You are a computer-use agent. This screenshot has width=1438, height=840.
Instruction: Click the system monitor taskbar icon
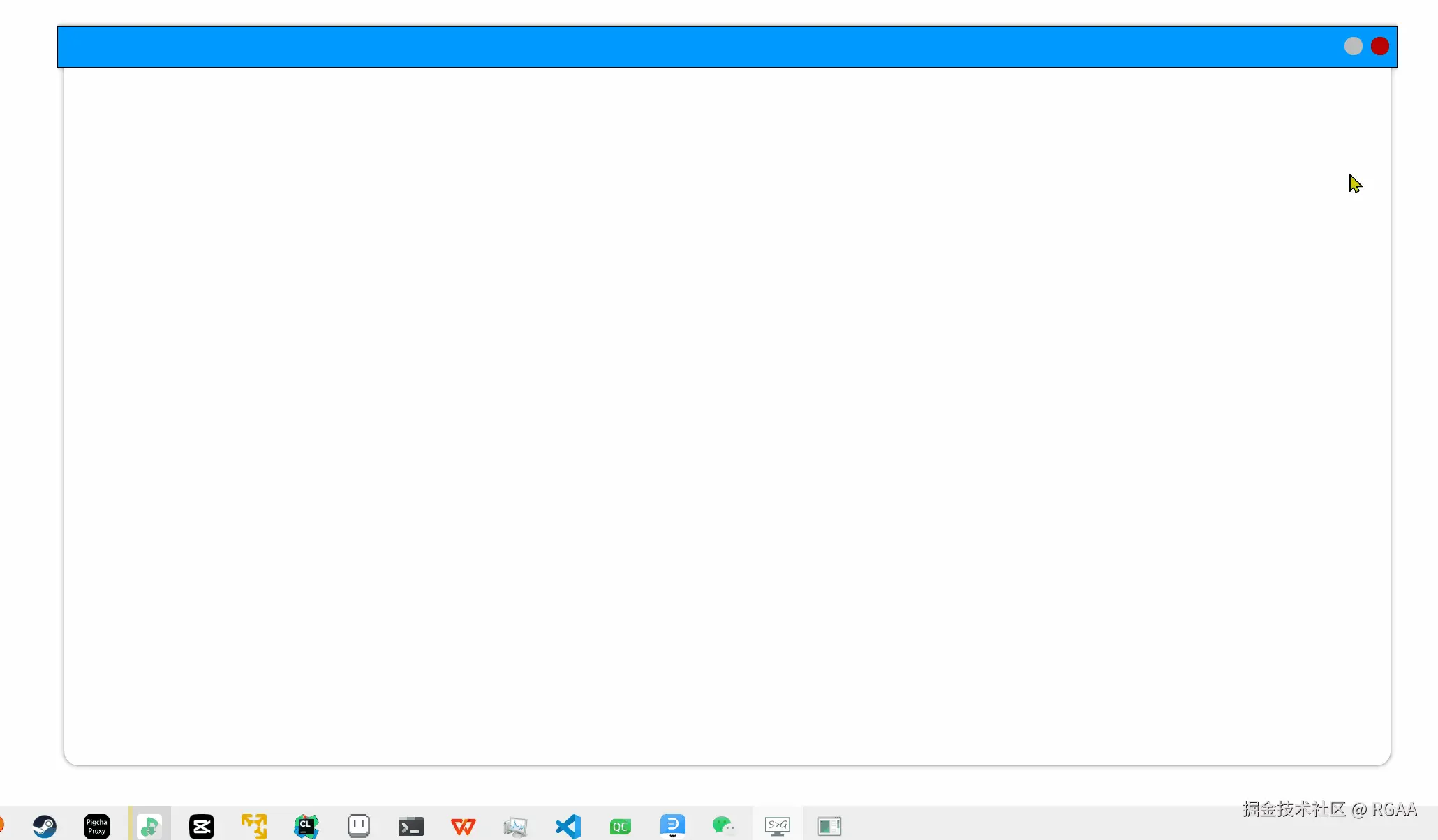coord(516,827)
